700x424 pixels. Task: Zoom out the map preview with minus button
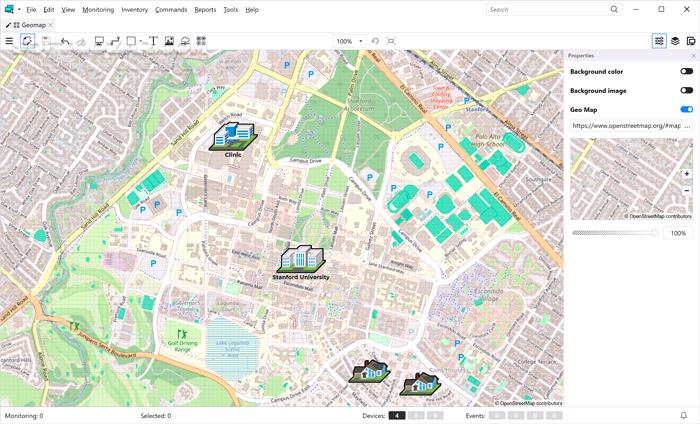click(687, 191)
